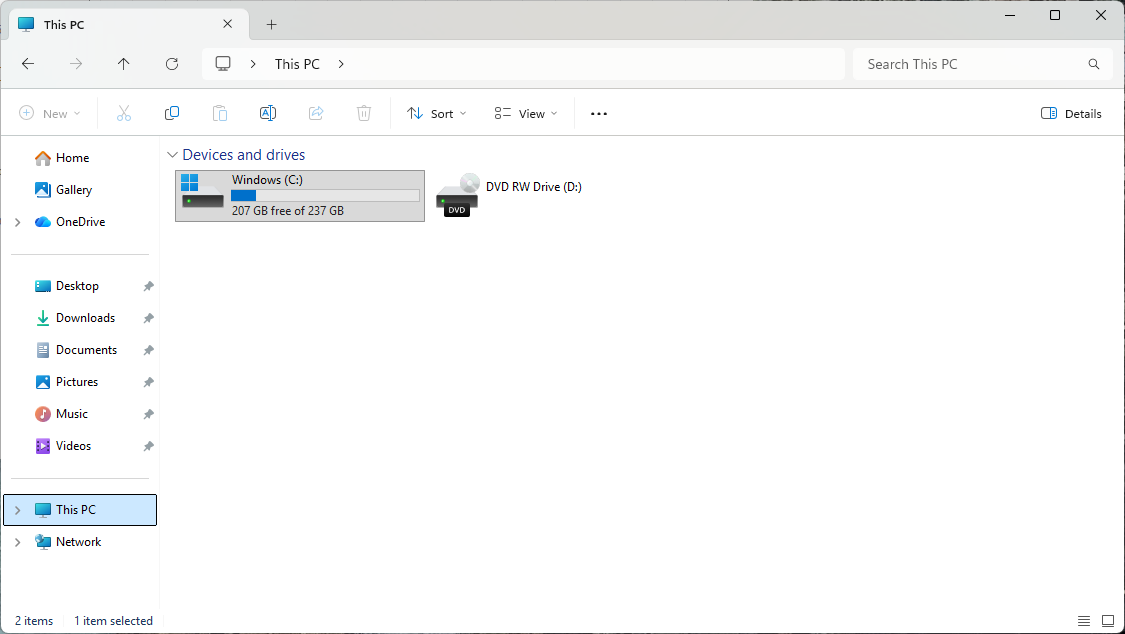This screenshot has height=634, width=1125.
Task: Collapse the Devices and drives group
Action: pos(173,155)
